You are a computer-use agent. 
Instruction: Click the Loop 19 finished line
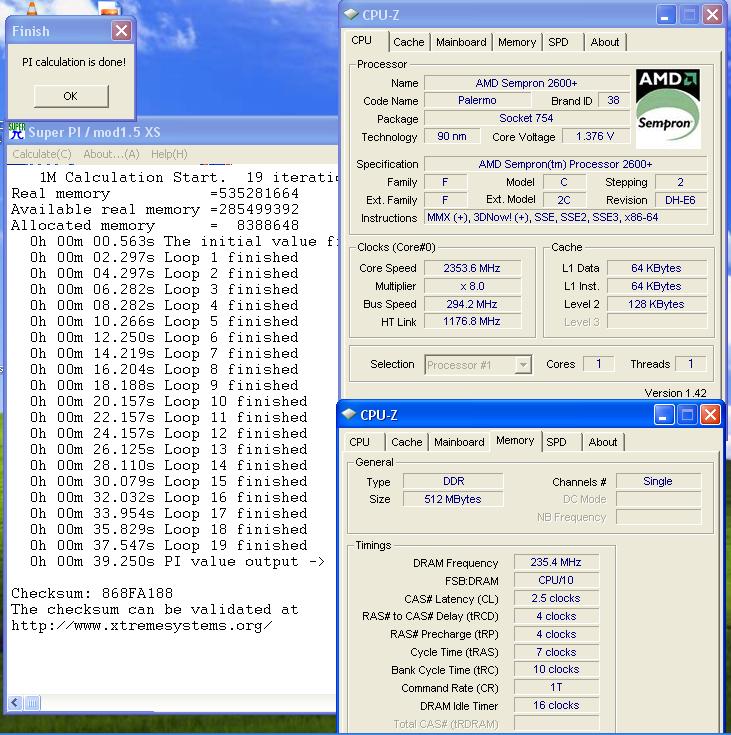tap(169, 546)
